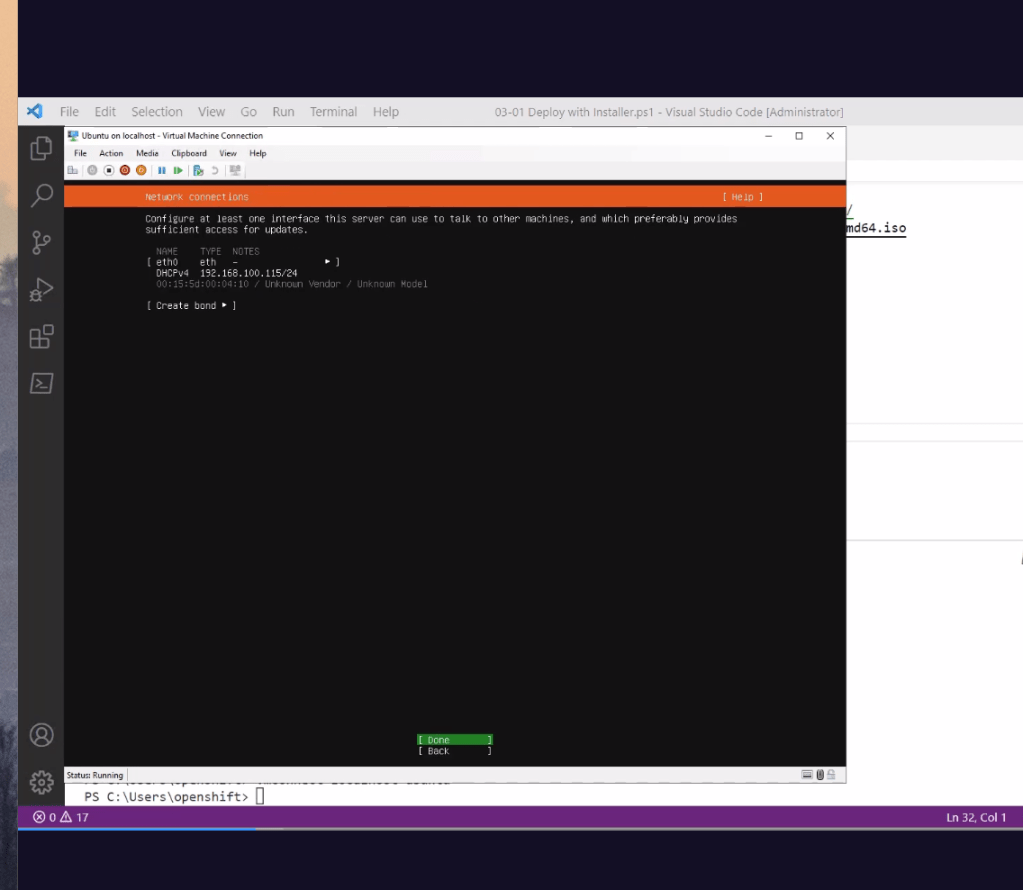Click the orange Save VM state icon
This screenshot has width=1023, height=890.
[141, 170]
